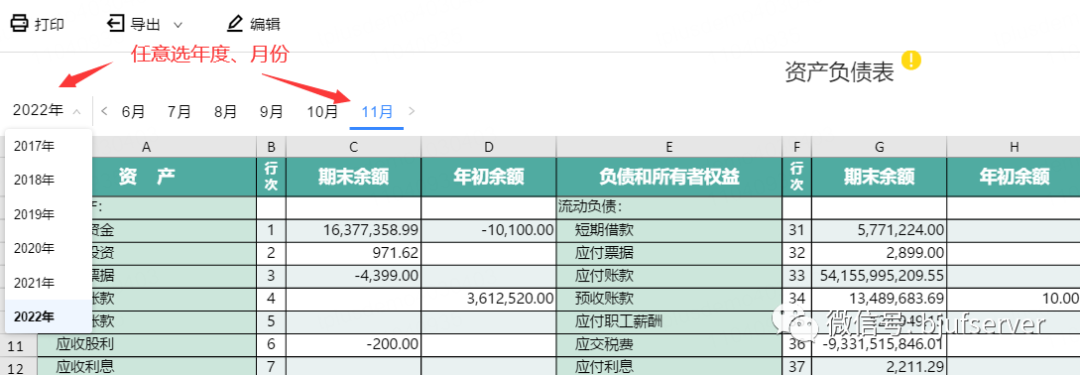Collapse the 2022年 year selector

pyautogui.click(x=77, y=111)
